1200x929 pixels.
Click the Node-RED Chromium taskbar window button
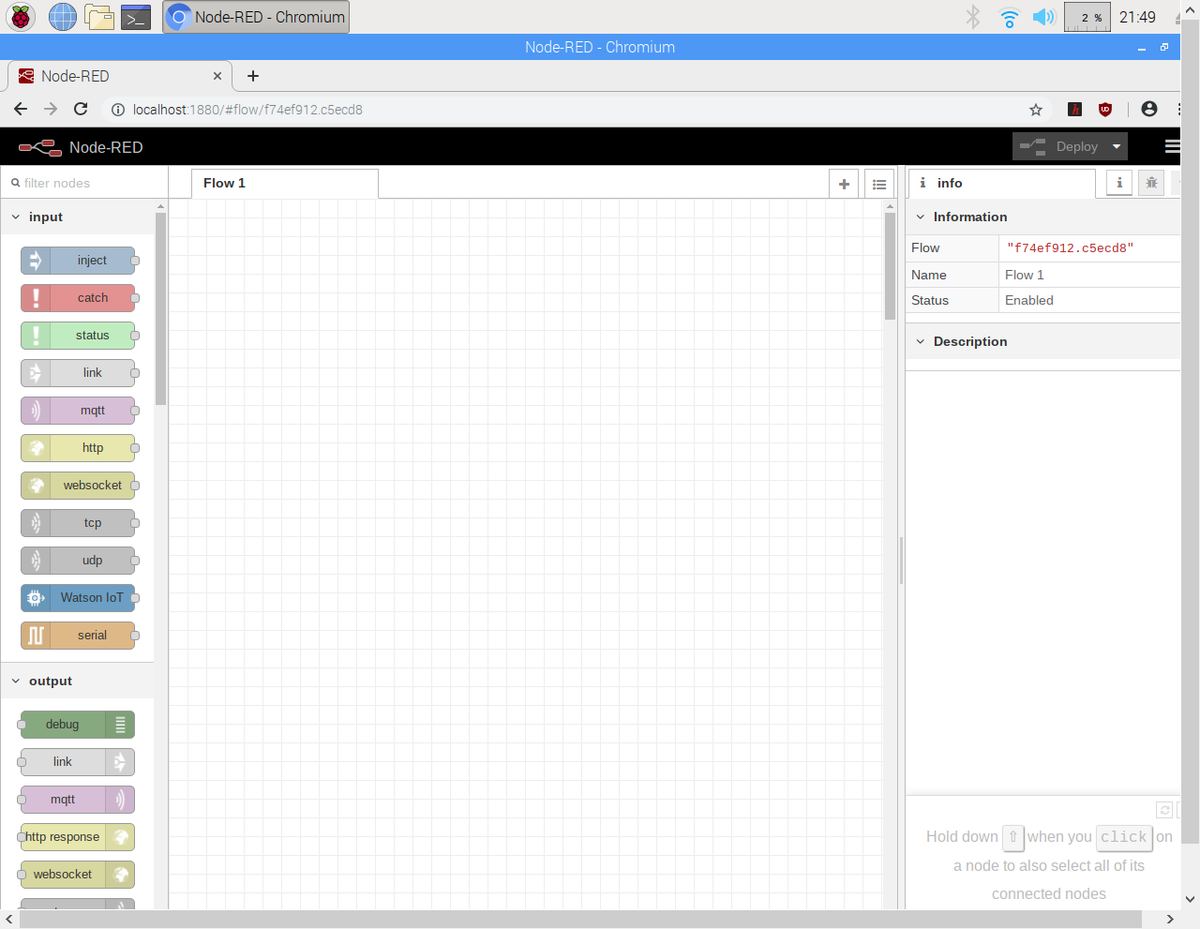(x=256, y=17)
